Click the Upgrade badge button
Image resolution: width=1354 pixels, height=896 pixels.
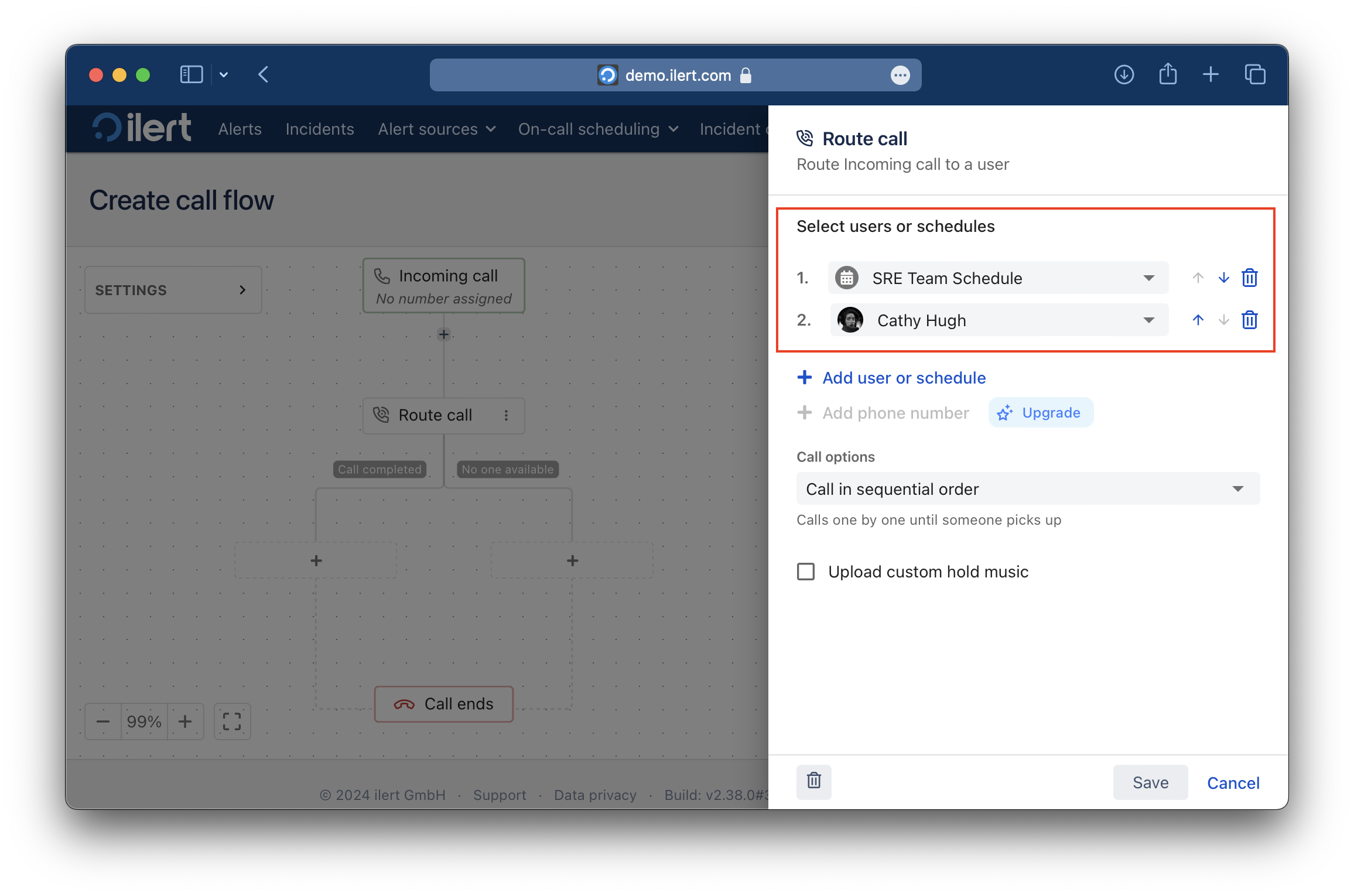click(1040, 412)
